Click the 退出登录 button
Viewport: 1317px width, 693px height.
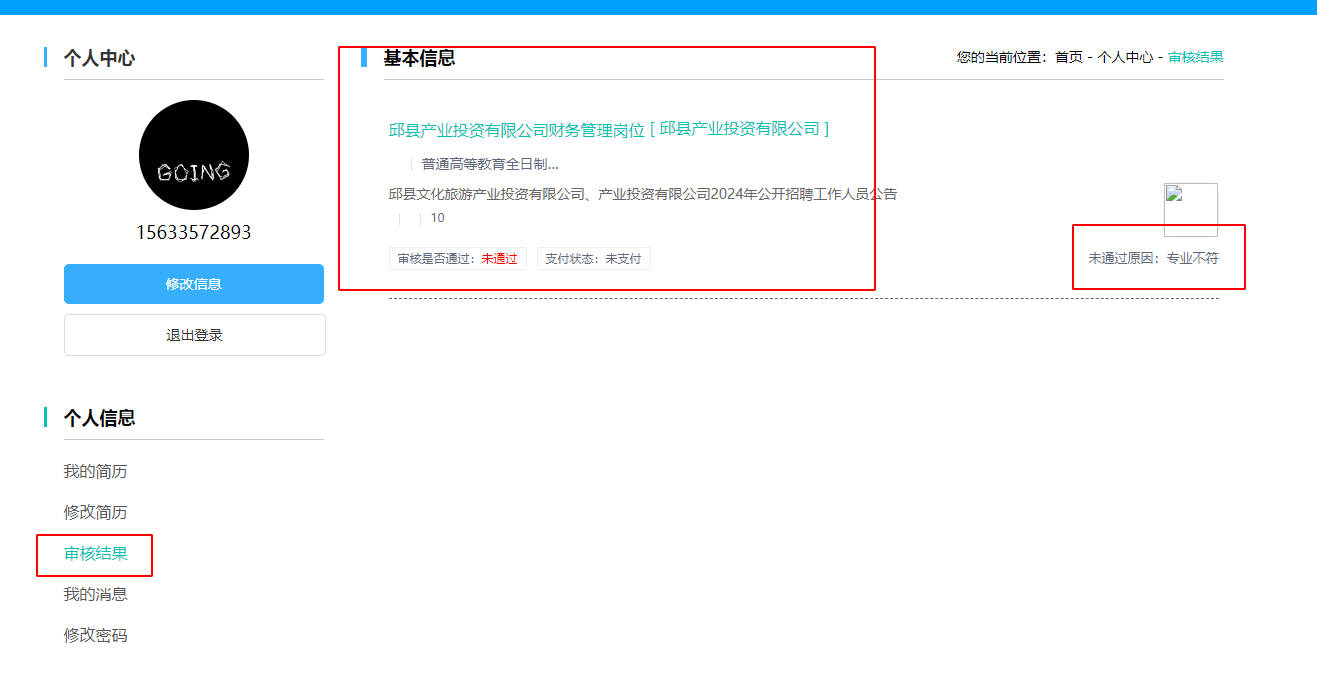pos(195,335)
